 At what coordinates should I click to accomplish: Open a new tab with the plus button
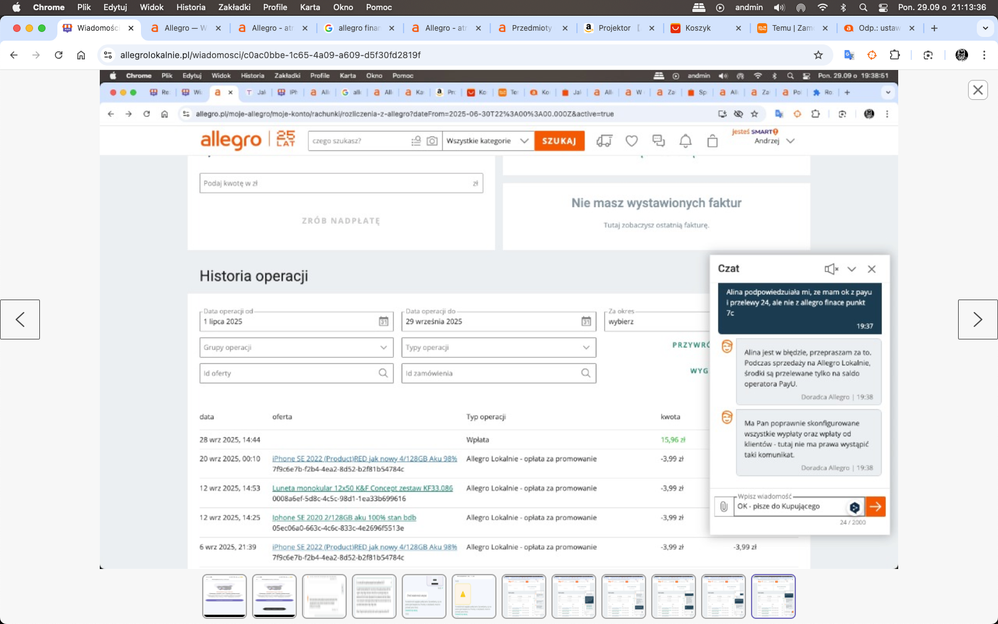pos(934,28)
